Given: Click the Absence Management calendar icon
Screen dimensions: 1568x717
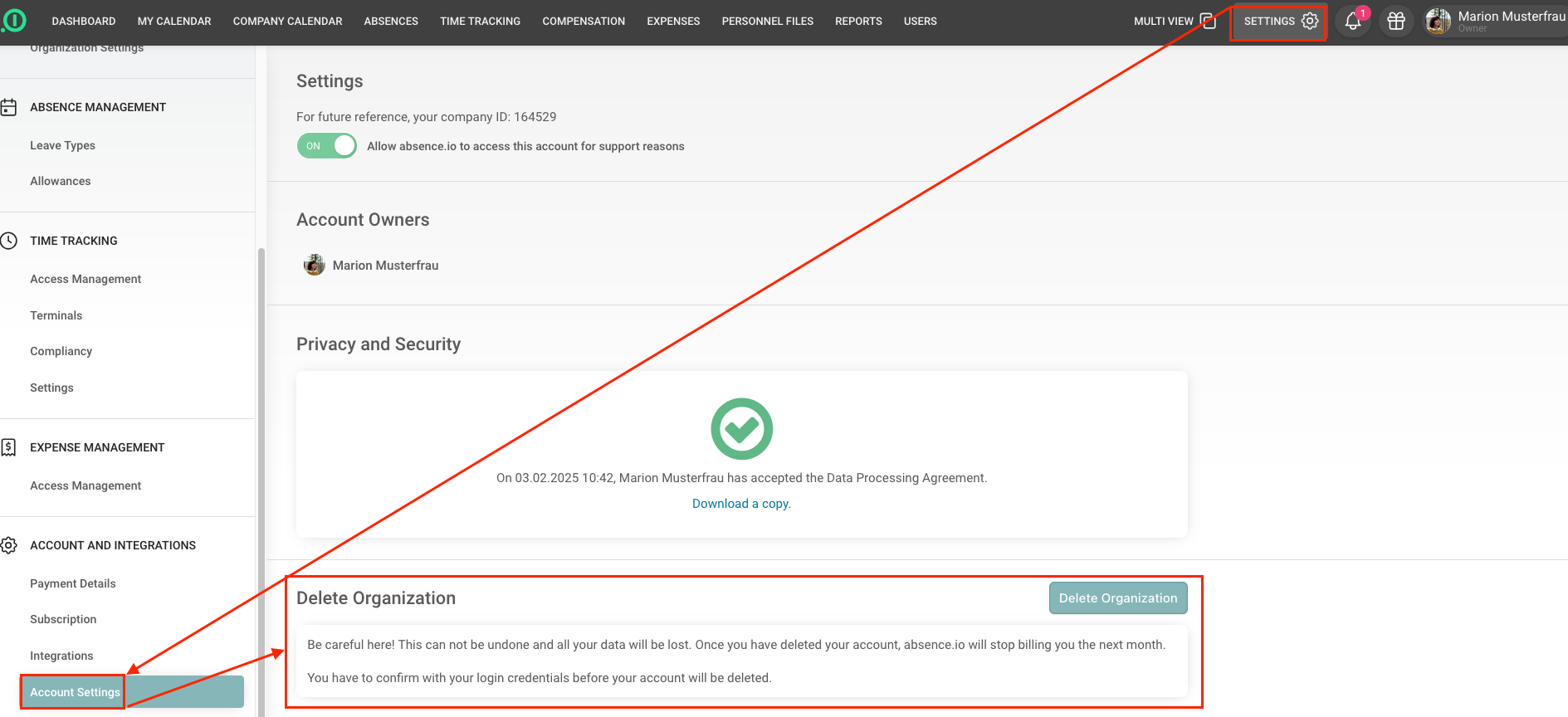Looking at the screenshot, I should point(9,107).
